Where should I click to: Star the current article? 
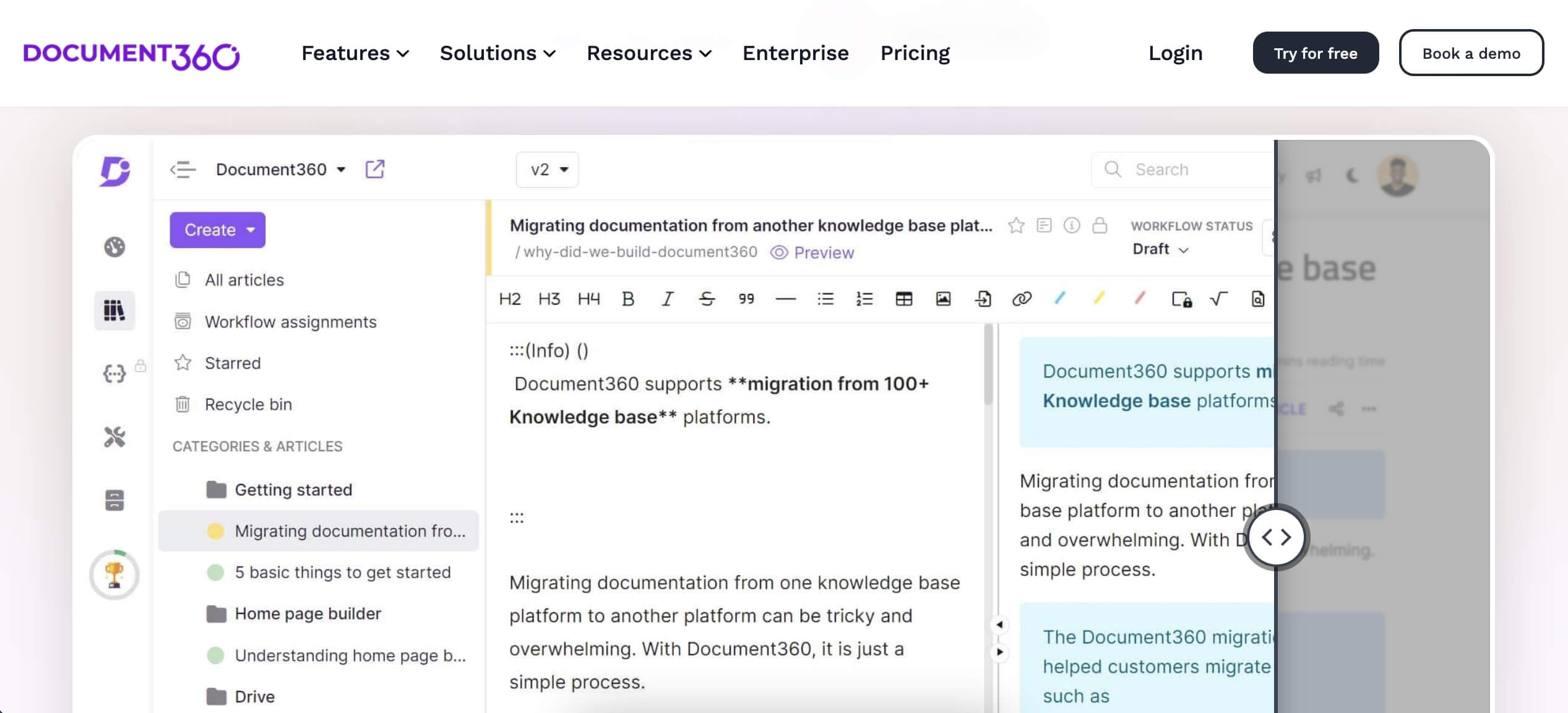(1015, 225)
